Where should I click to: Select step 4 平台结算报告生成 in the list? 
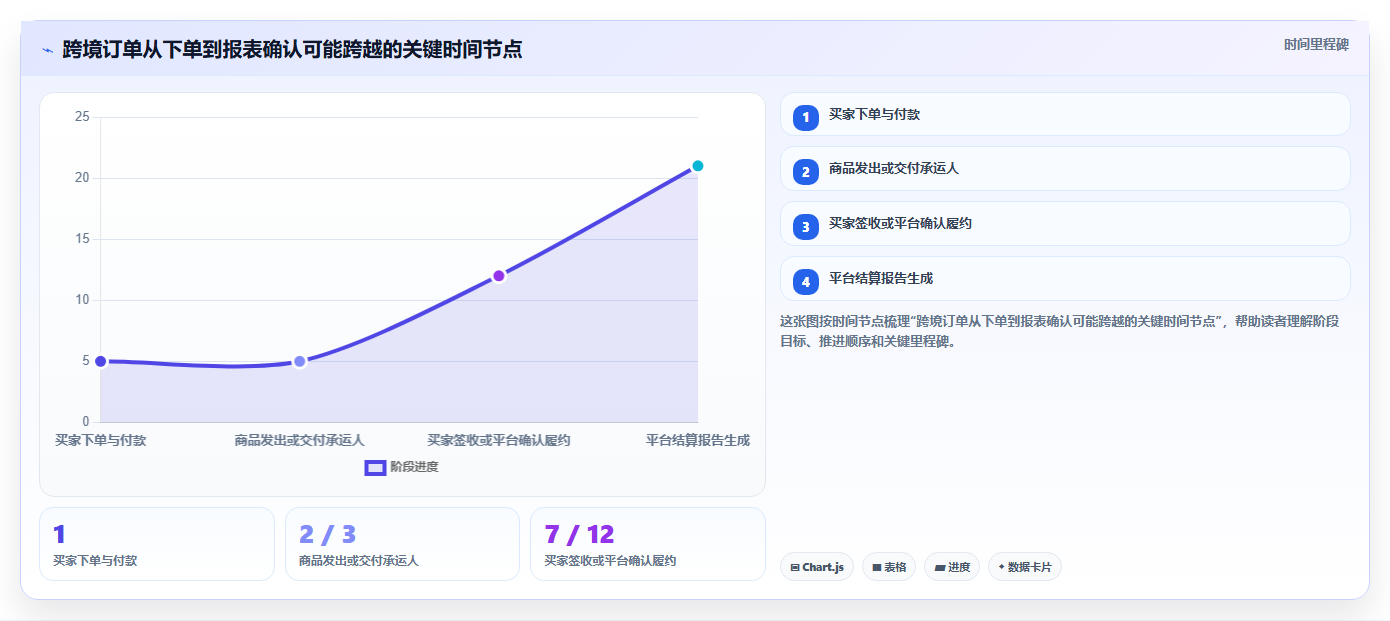pyautogui.click(x=1065, y=278)
